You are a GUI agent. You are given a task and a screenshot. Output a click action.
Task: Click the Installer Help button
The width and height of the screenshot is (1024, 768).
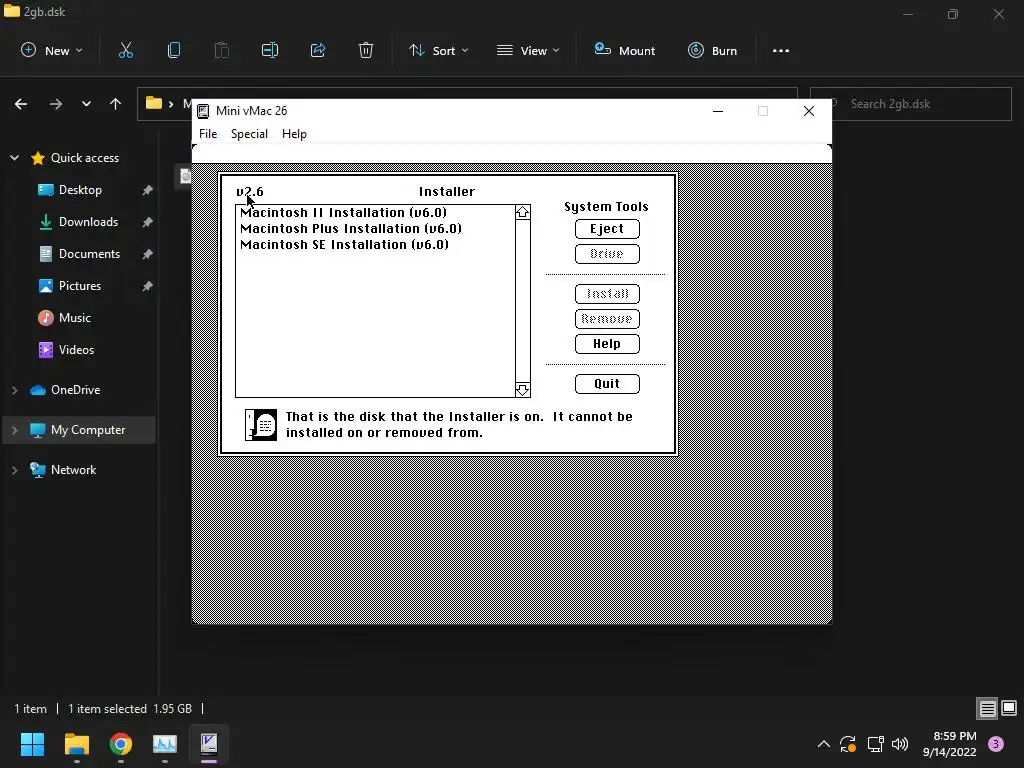[x=607, y=344]
